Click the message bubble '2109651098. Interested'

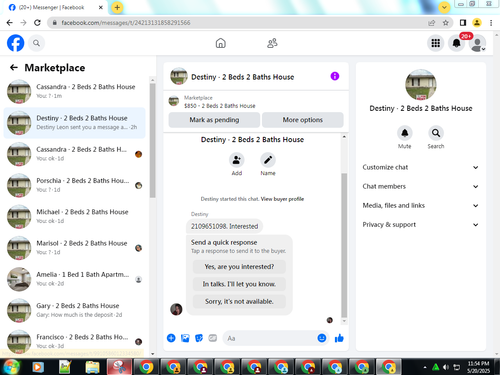[x=224, y=226]
